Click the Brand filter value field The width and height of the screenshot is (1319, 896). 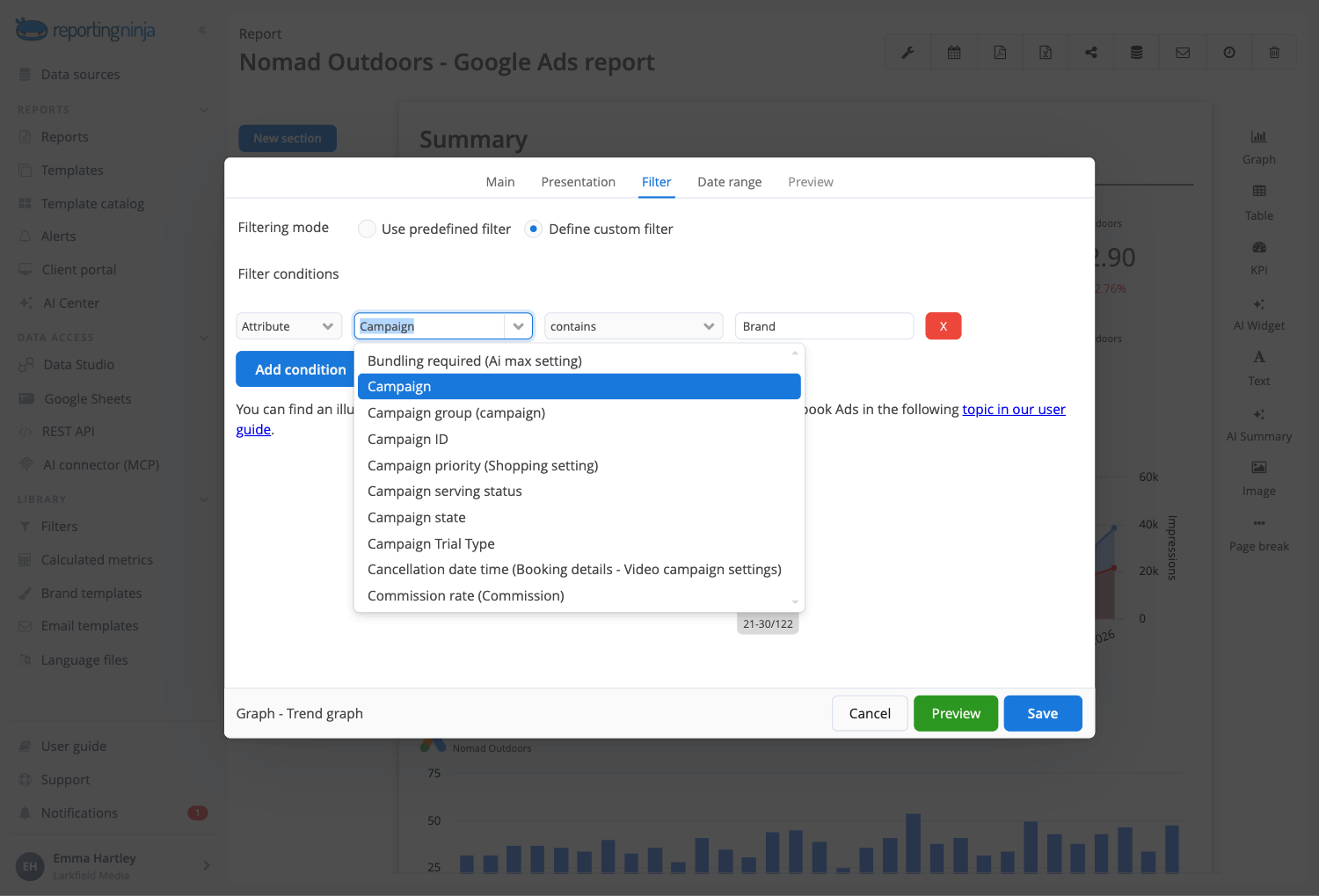824,326
